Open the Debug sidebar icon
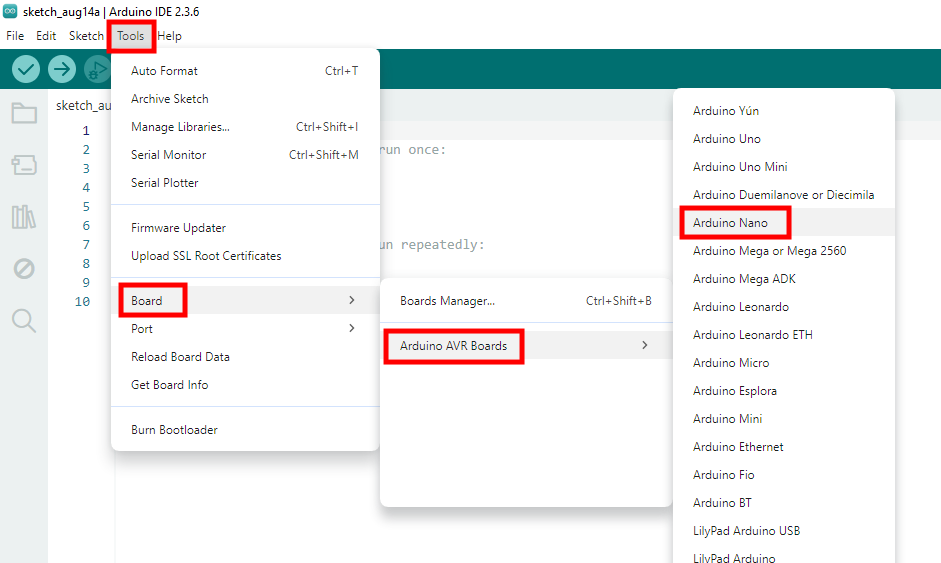 pos(24,268)
